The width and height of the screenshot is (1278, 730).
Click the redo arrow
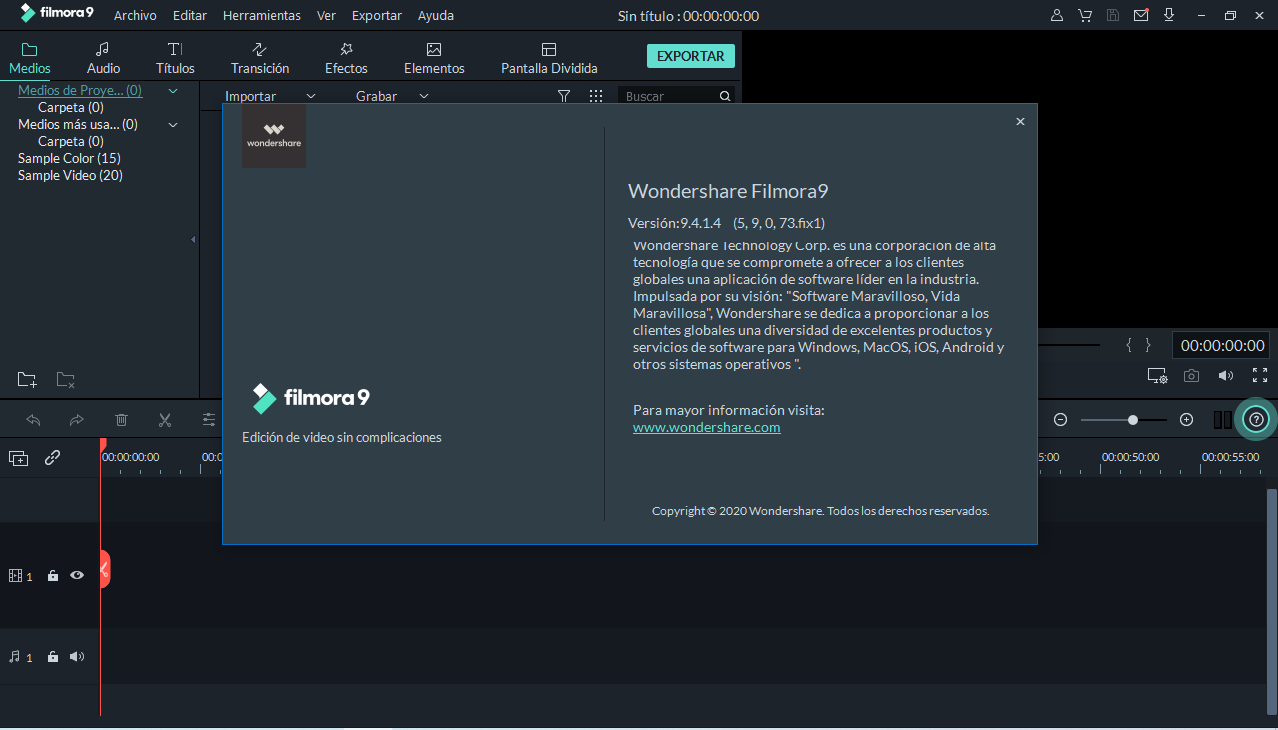[x=77, y=420]
